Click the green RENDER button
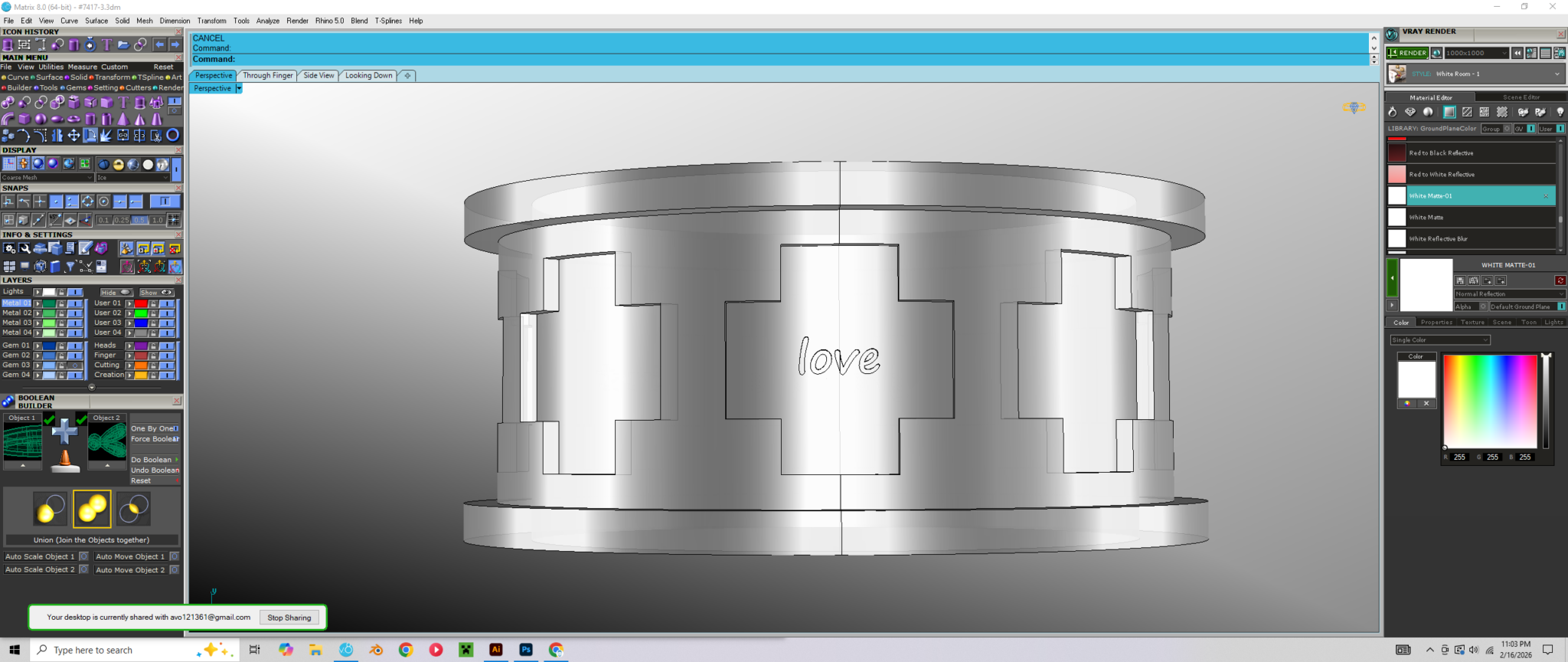Image resolution: width=1568 pixels, height=662 pixels. coord(1407,53)
